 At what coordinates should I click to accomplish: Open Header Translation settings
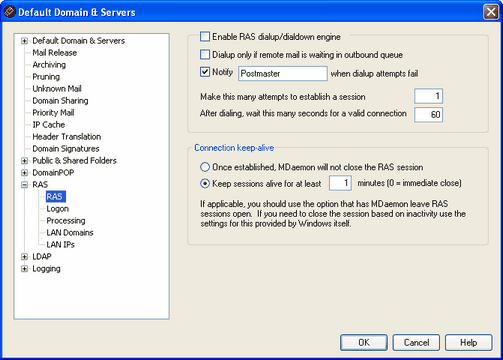(67, 137)
